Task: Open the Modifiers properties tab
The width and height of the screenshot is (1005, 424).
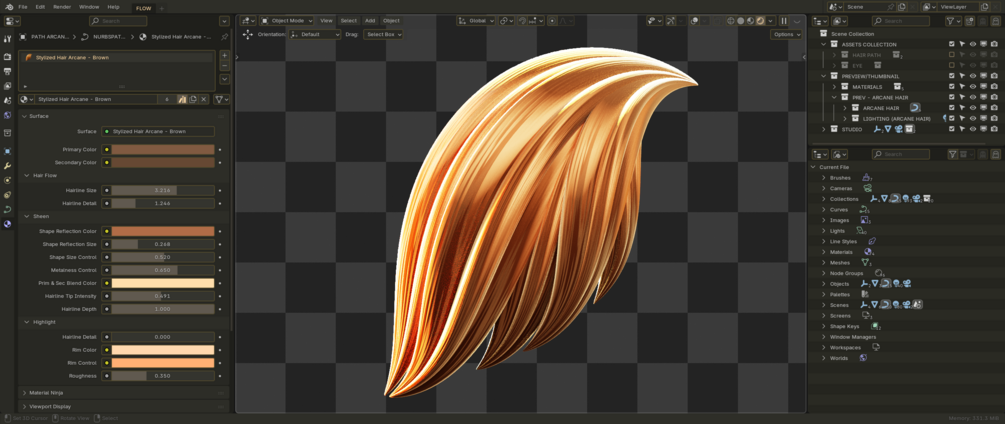Action: coord(8,165)
